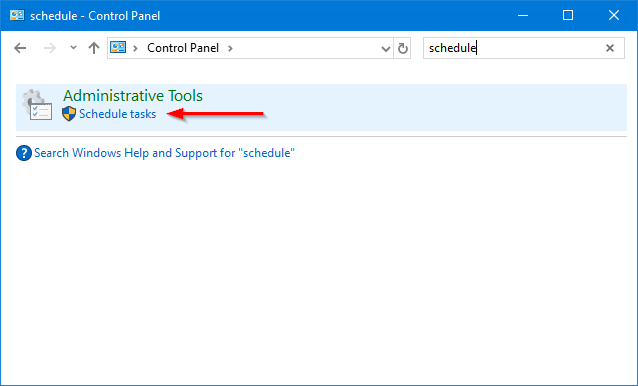Expand chevron after Control Panel breadcrumb

(230, 48)
